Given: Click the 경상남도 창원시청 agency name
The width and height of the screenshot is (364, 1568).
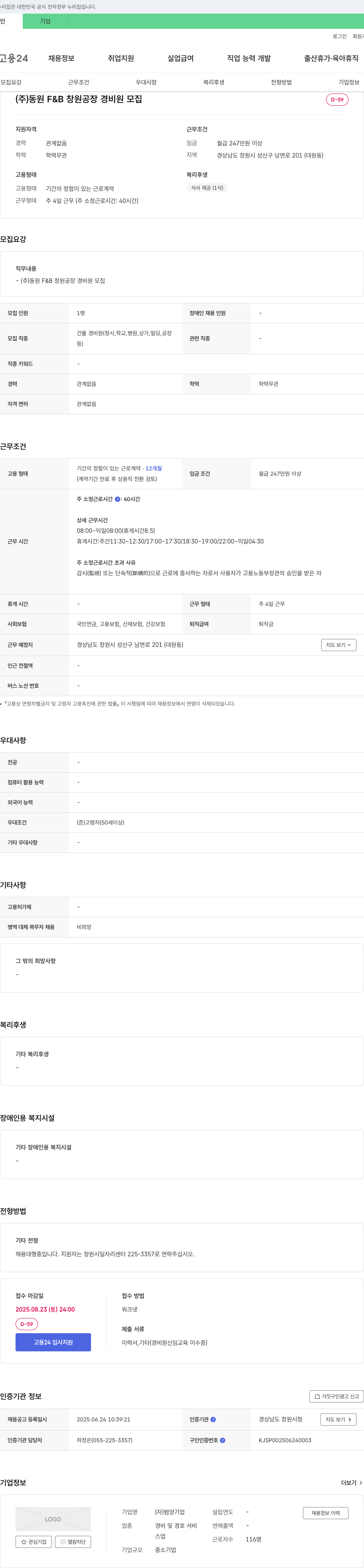Looking at the screenshot, I should (281, 1420).
